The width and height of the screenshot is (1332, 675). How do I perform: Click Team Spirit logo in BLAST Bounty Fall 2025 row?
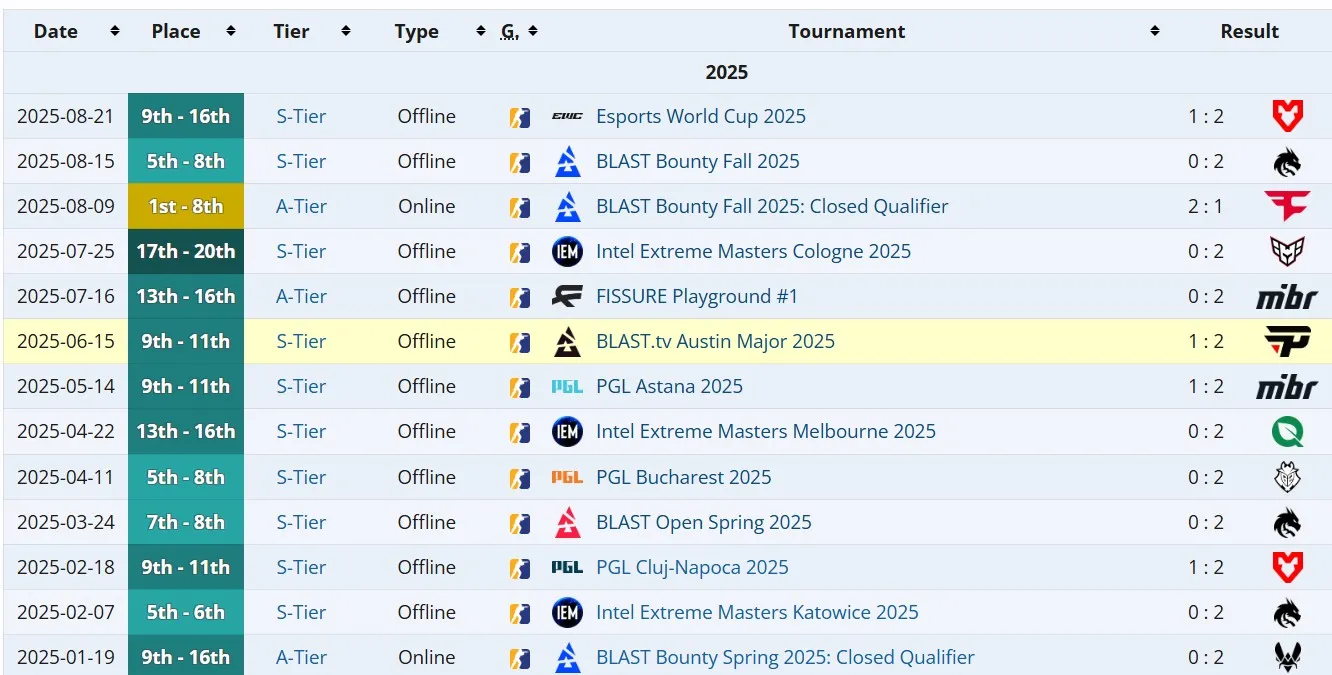point(1287,161)
